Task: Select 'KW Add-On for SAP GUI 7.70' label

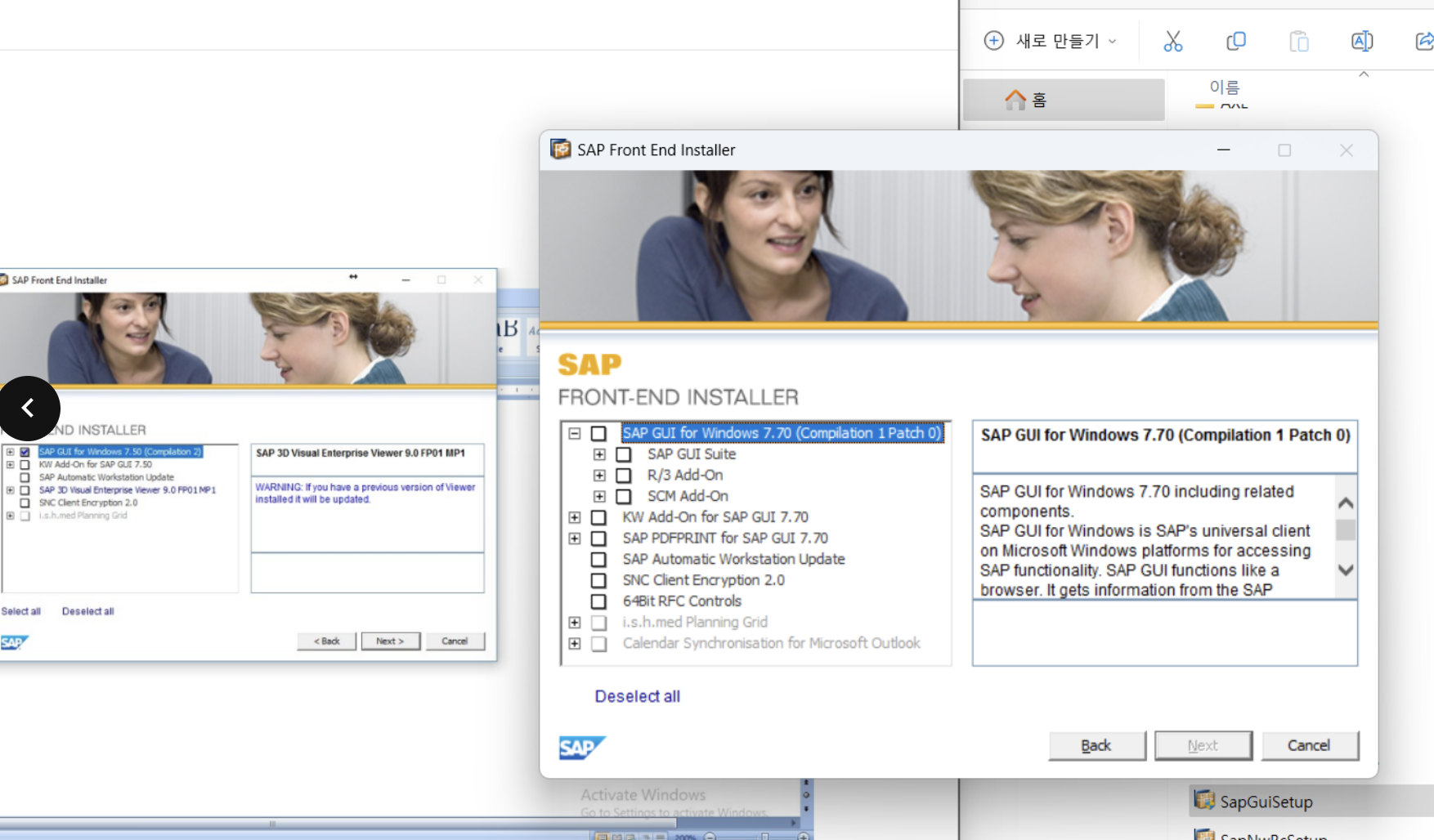Action: point(715,517)
